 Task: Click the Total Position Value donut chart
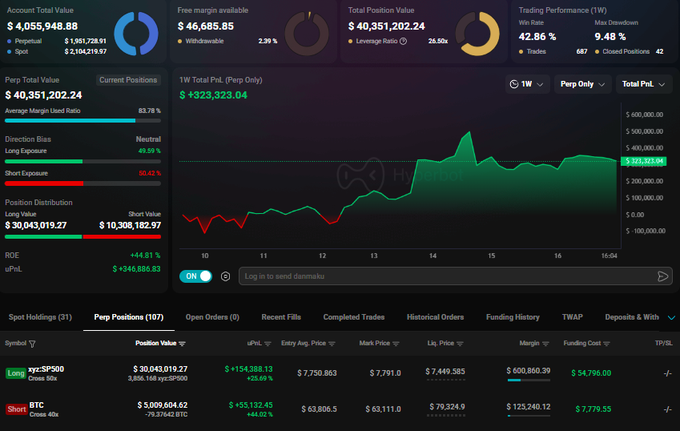(477, 33)
